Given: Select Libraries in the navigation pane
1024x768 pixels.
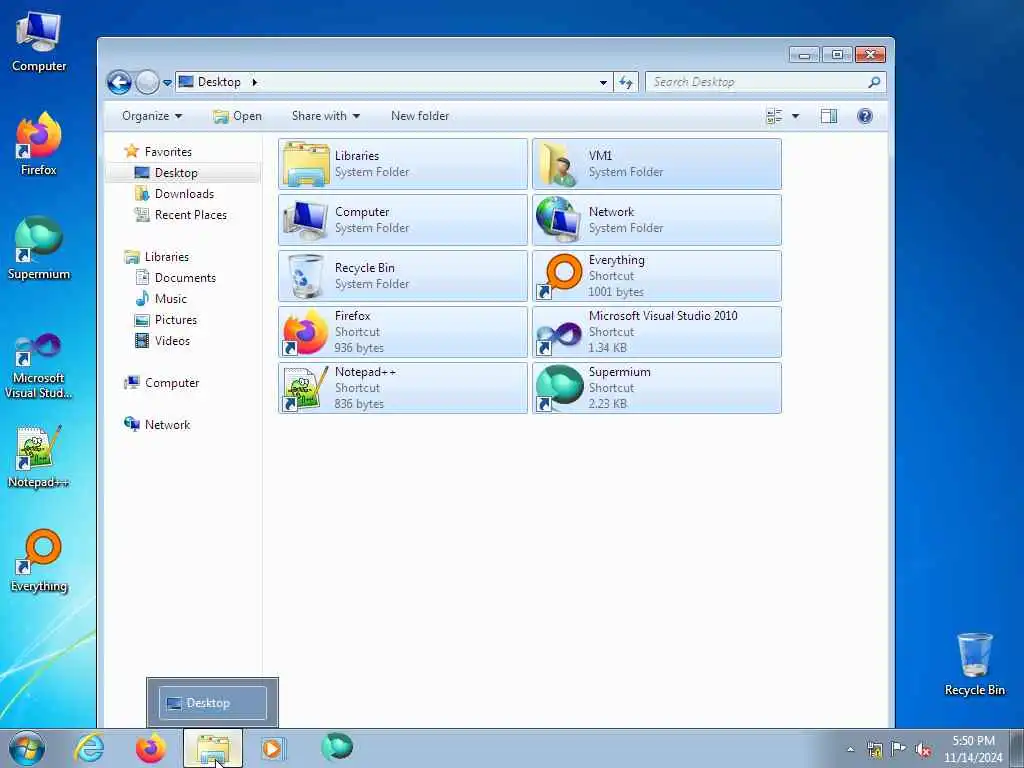Looking at the screenshot, I should click(167, 257).
